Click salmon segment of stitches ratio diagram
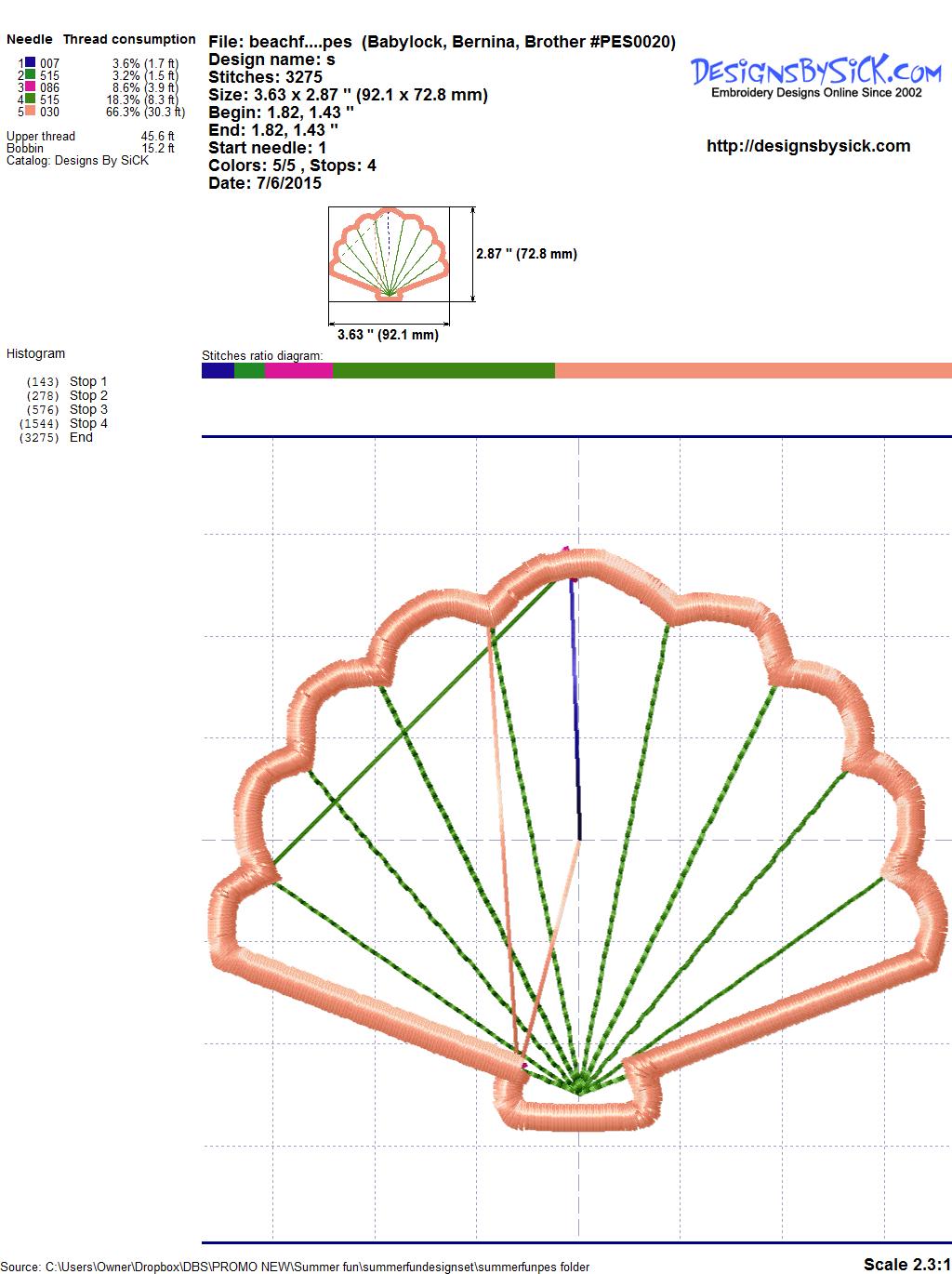The height and width of the screenshot is (1274, 952). [x=752, y=370]
